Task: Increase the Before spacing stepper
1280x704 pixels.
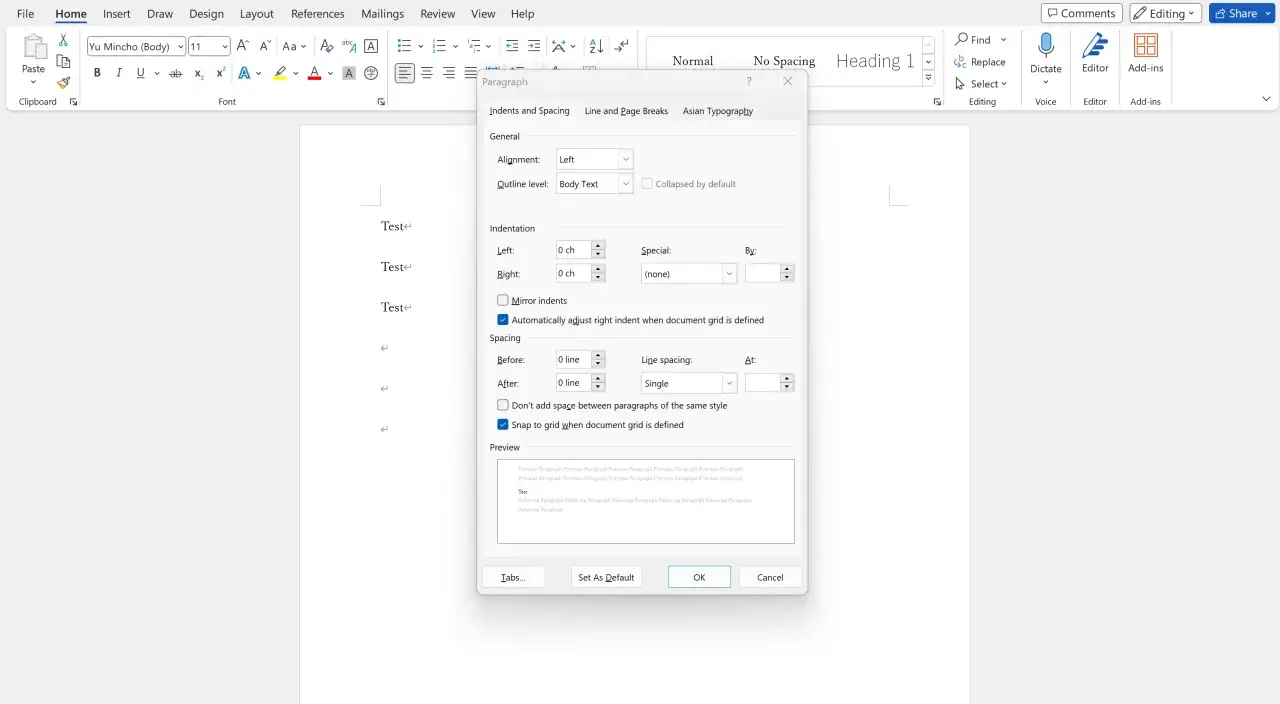Action: click(598, 355)
